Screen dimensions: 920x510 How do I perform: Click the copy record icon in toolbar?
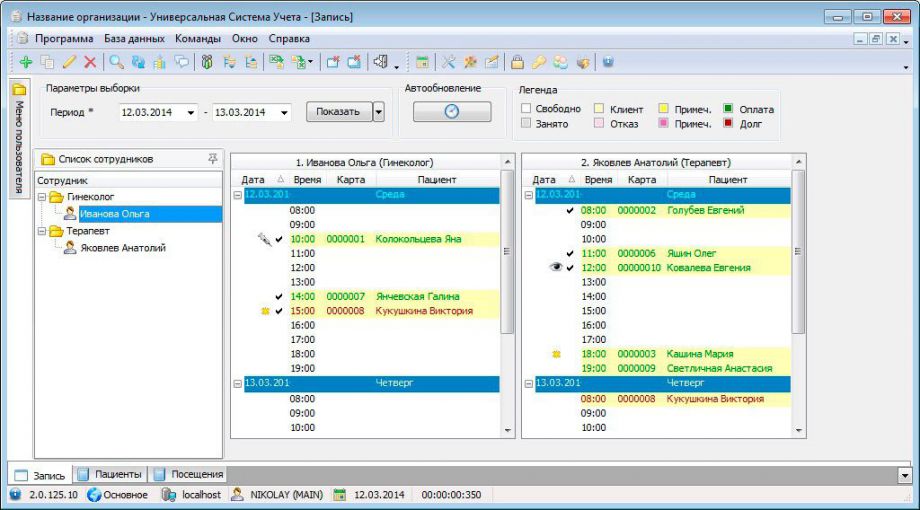pos(47,62)
